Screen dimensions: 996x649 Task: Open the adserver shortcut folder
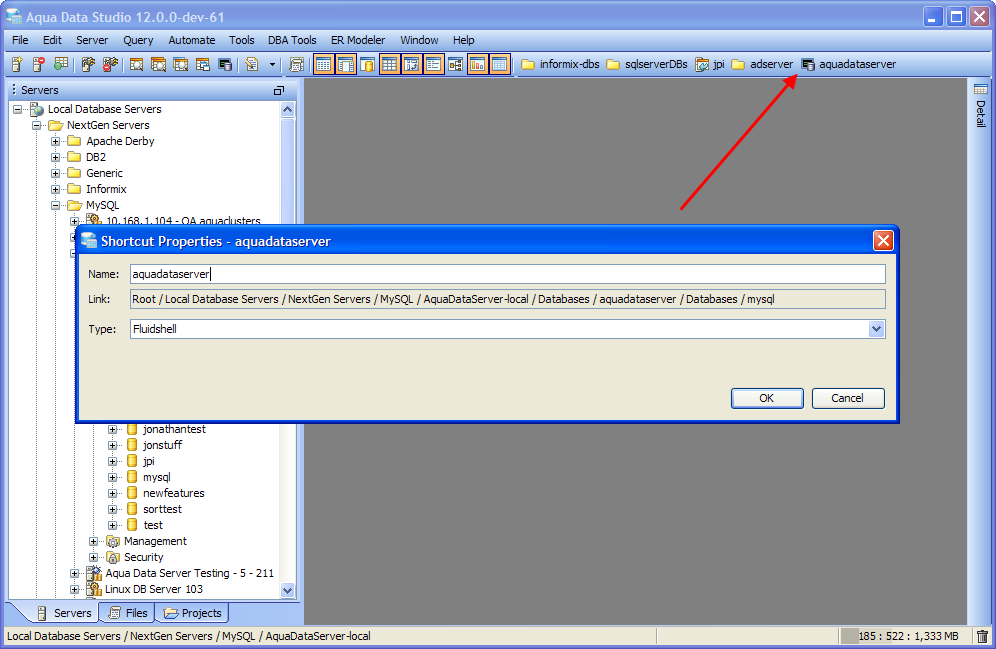(762, 64)
